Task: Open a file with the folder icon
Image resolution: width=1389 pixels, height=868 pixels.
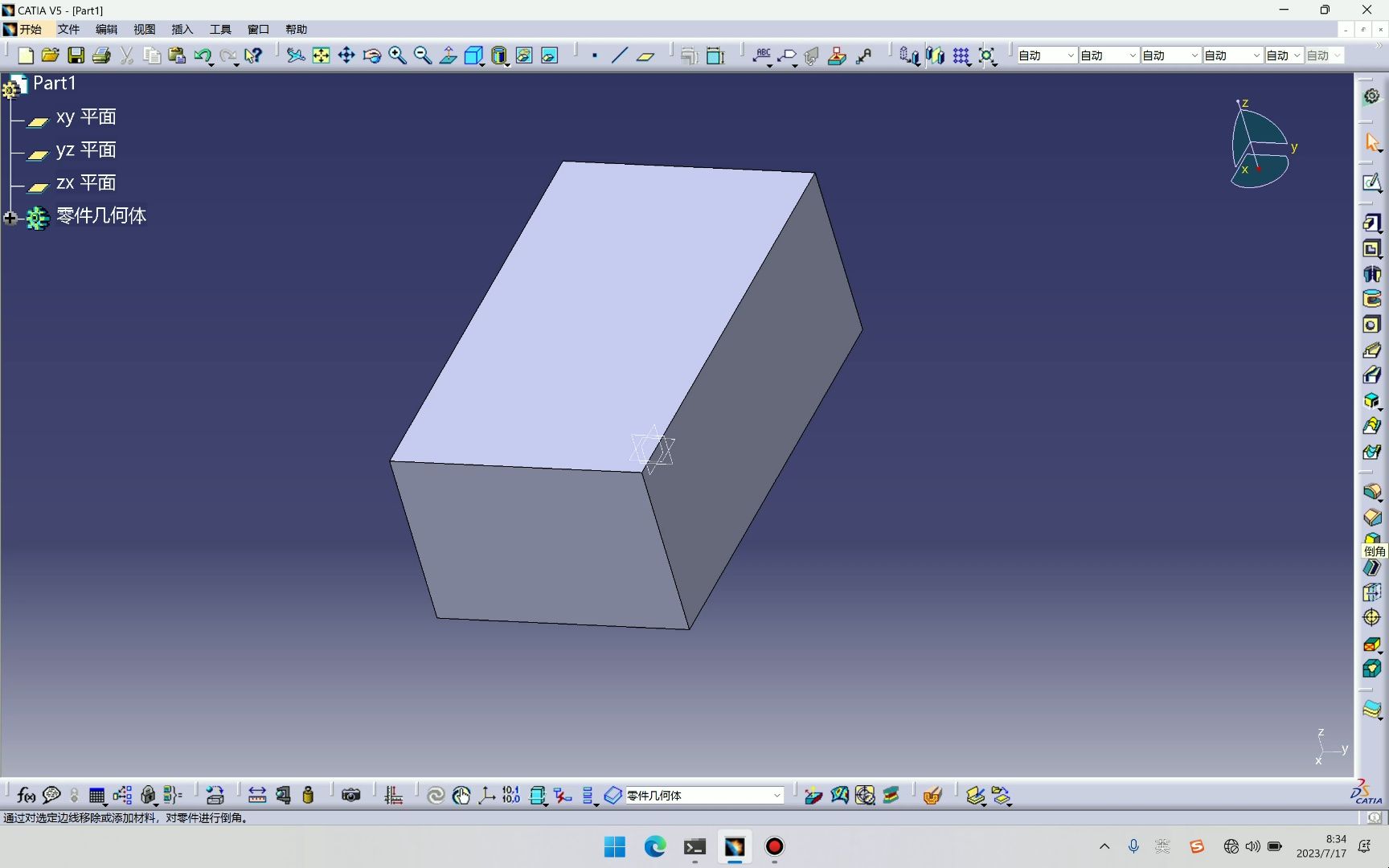Action: 51,55
